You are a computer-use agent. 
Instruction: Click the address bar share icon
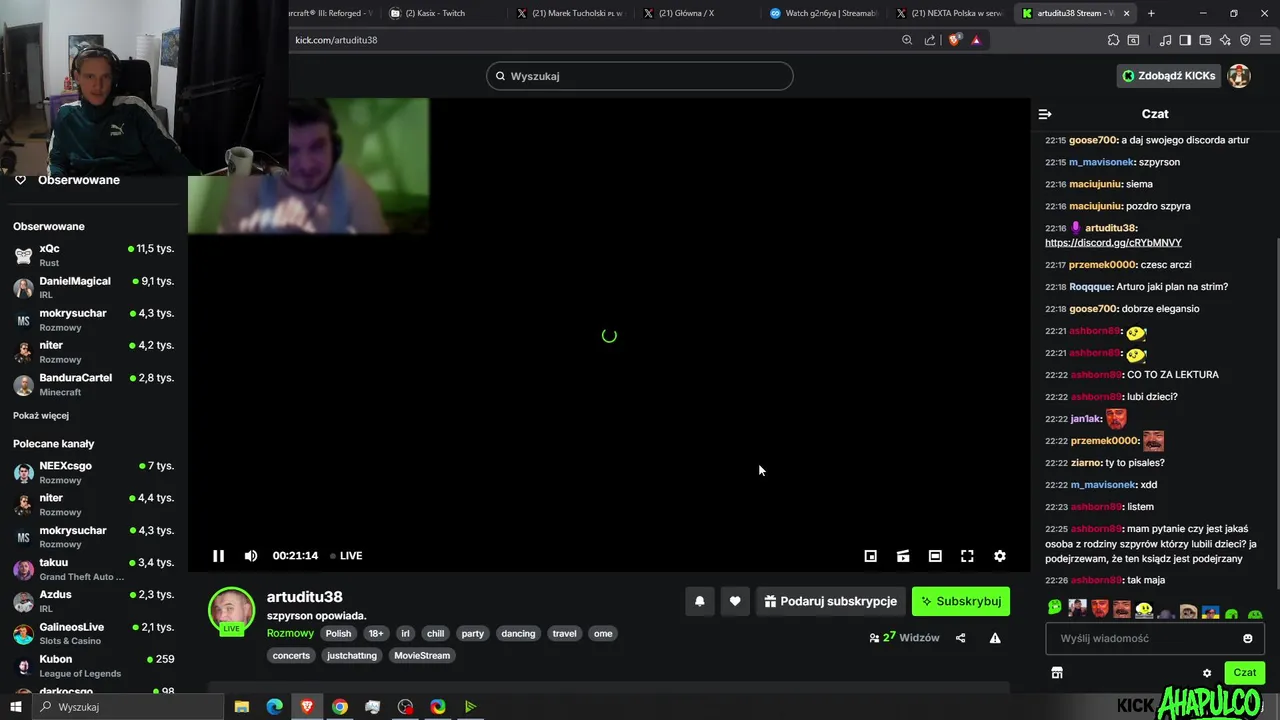(x=930, y=40)
